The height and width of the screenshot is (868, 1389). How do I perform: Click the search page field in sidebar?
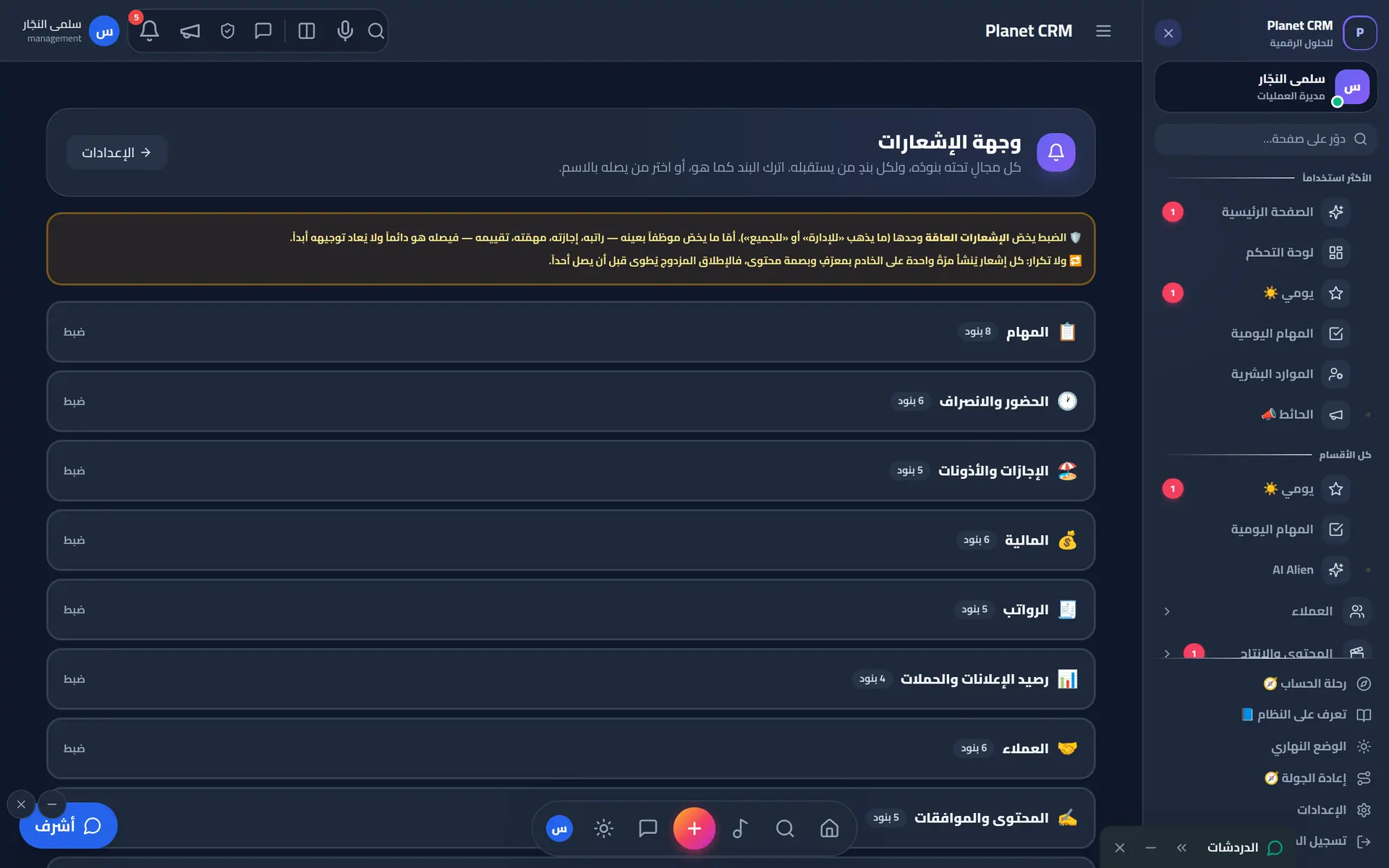tap(1265, 139)
